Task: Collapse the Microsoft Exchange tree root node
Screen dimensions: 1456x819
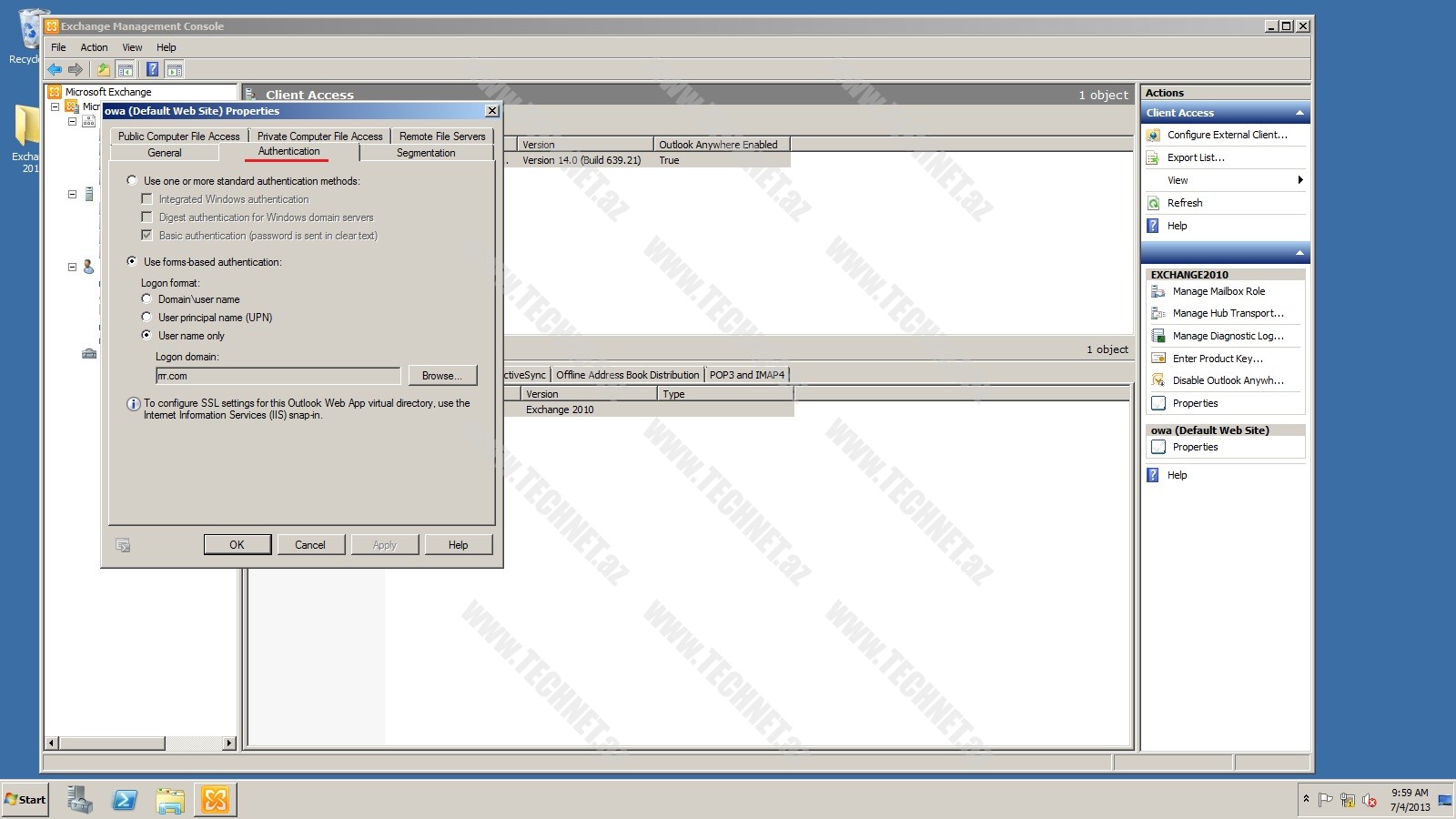Action: 56,106
